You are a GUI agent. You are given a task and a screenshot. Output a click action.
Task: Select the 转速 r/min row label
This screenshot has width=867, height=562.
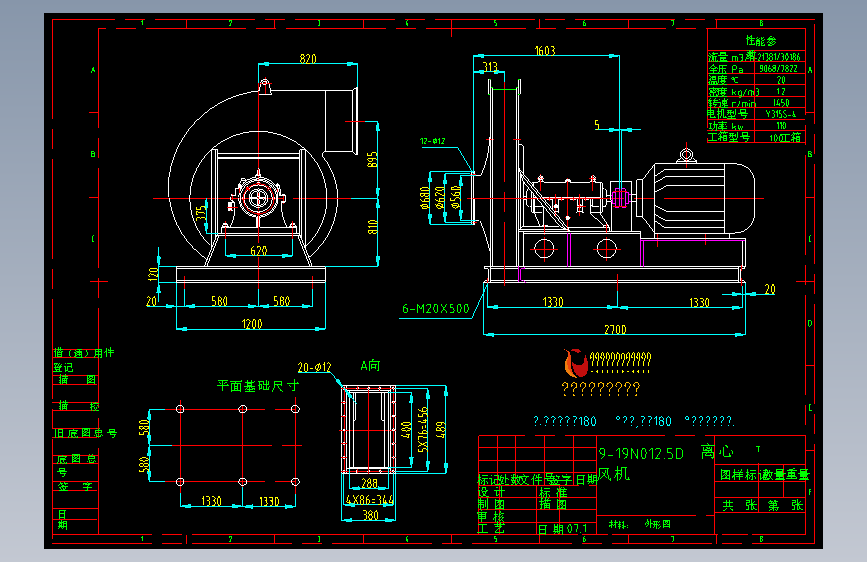pyautogui.click(x=732, y=103)
